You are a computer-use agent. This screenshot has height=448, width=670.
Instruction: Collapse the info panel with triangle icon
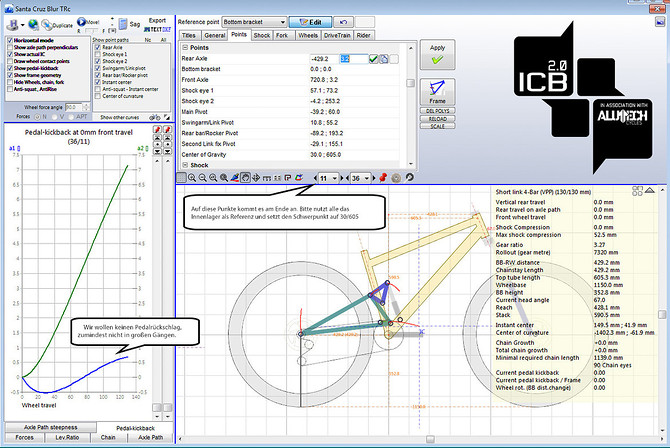[649, 190]
